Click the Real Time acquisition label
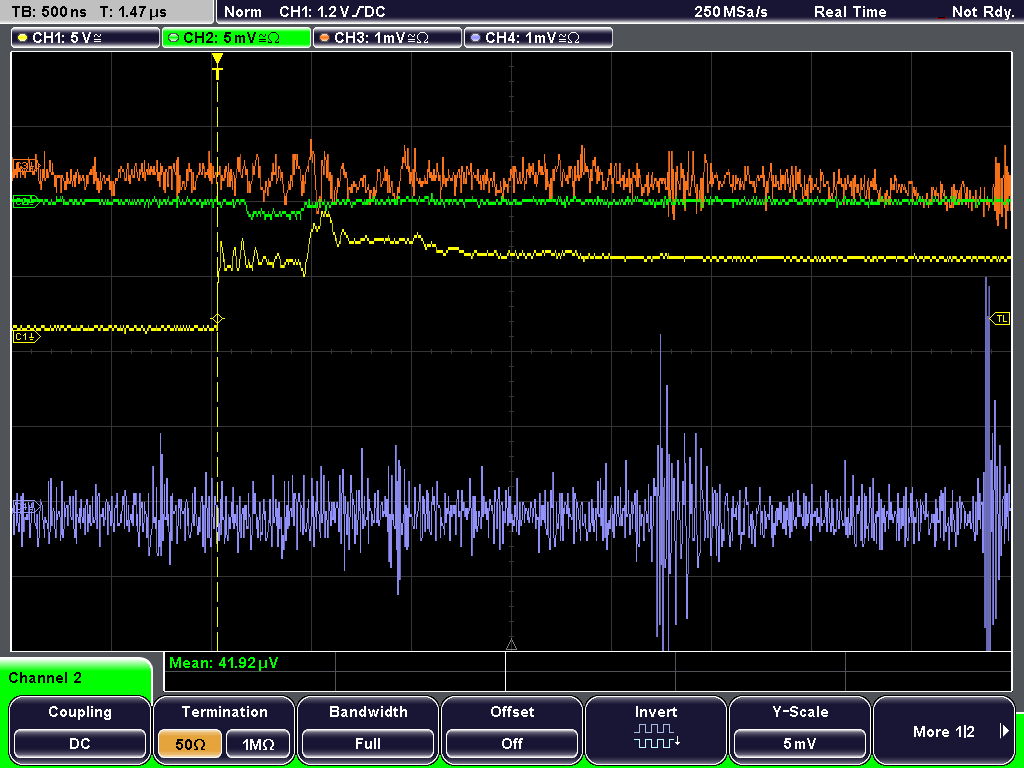The image size is (1024, 768). [x=850, y=12]
